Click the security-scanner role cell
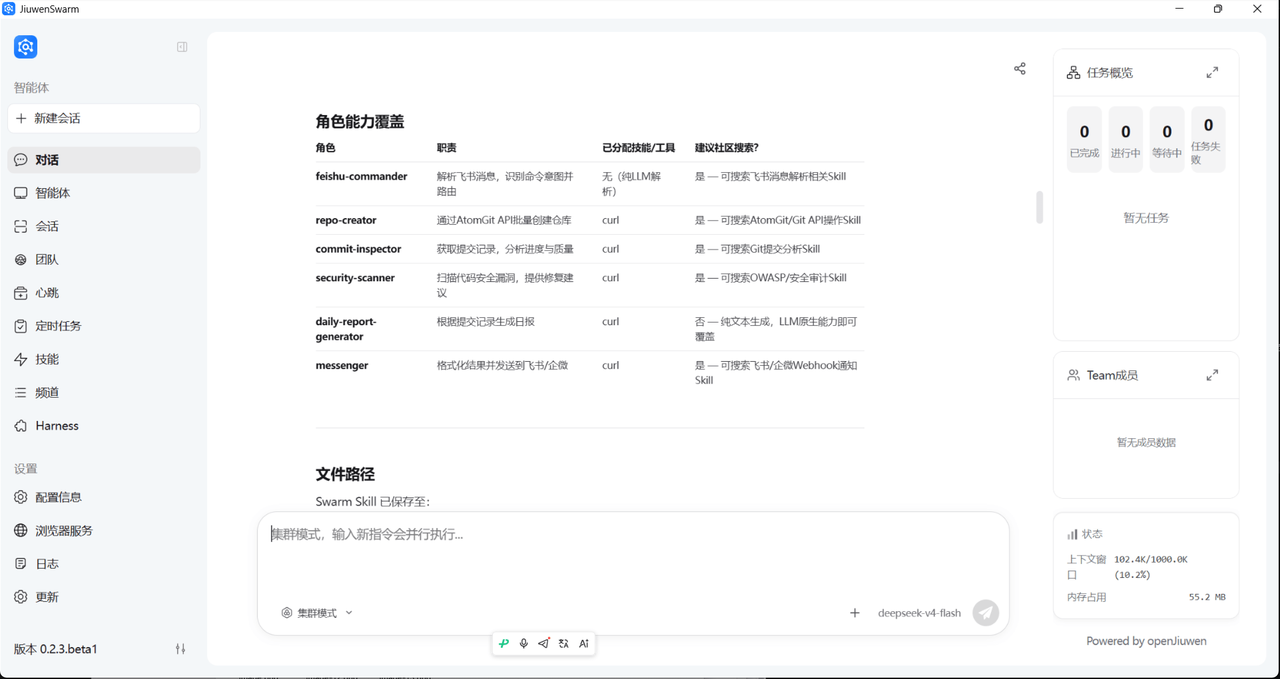 click(x=355, y=278)
